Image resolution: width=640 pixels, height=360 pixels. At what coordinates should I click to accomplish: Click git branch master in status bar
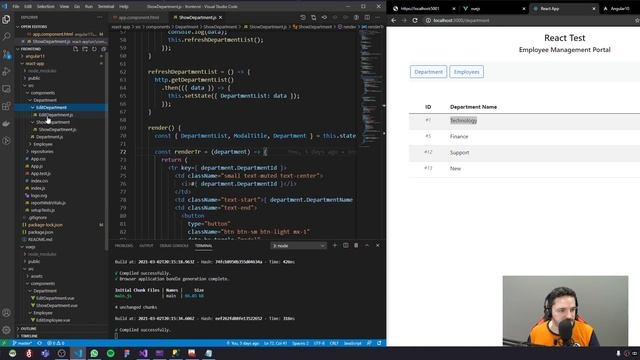coord(22,343)
